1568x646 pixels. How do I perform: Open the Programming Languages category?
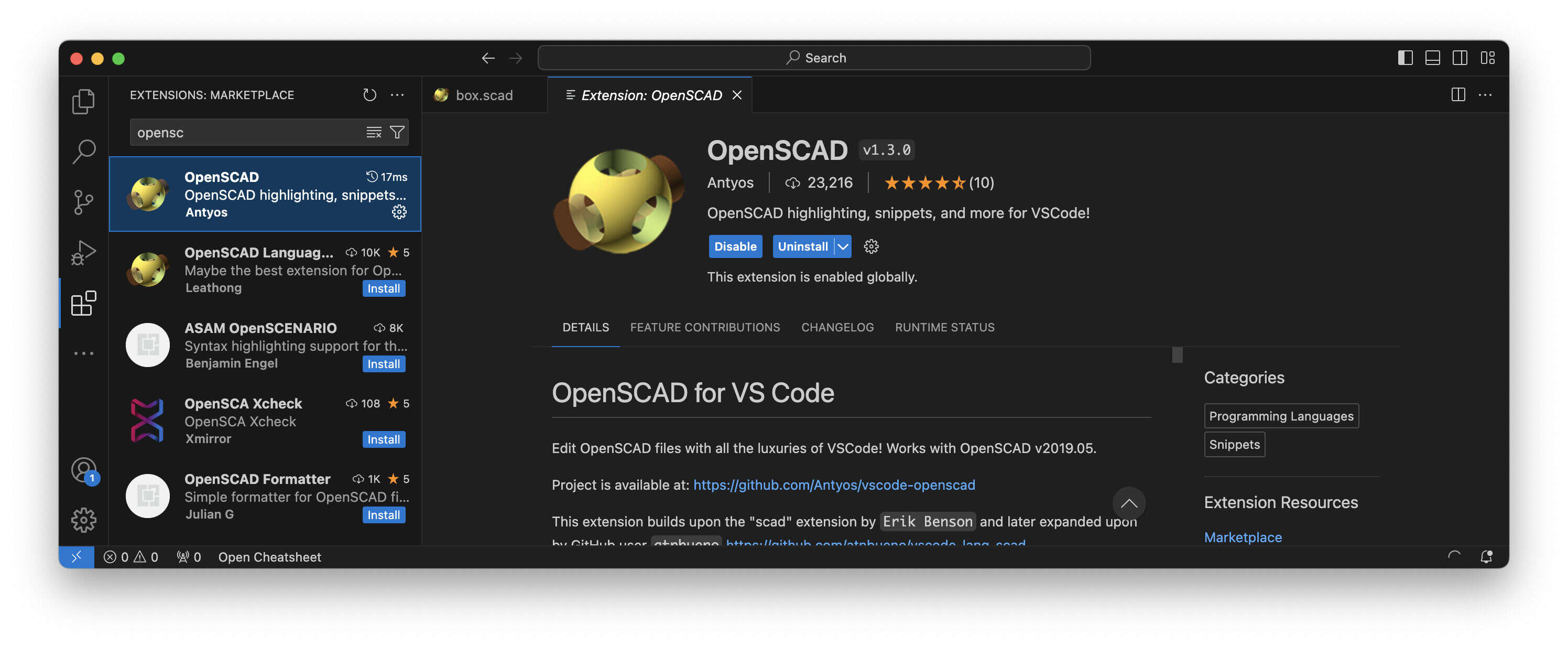[1281, 416]
